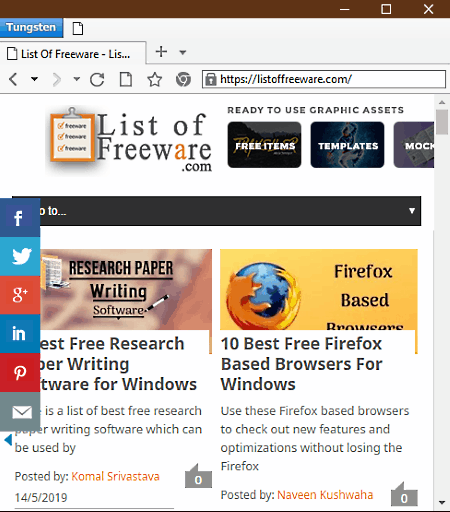Expand the tab list dropdown arrow

click(x=182, y=52)
